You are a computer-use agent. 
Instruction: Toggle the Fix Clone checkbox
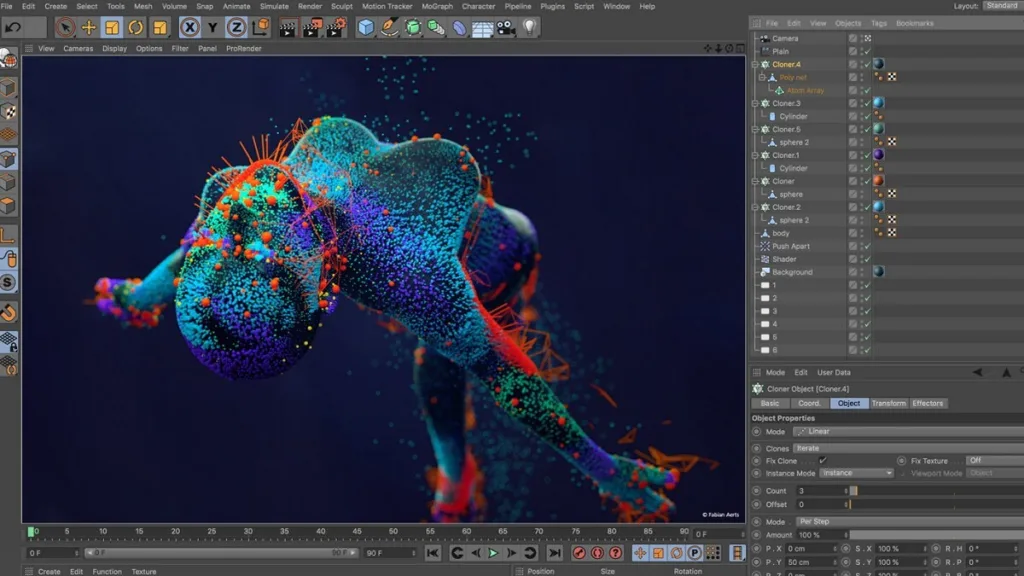pyautogui.click(x=822, y=461)
